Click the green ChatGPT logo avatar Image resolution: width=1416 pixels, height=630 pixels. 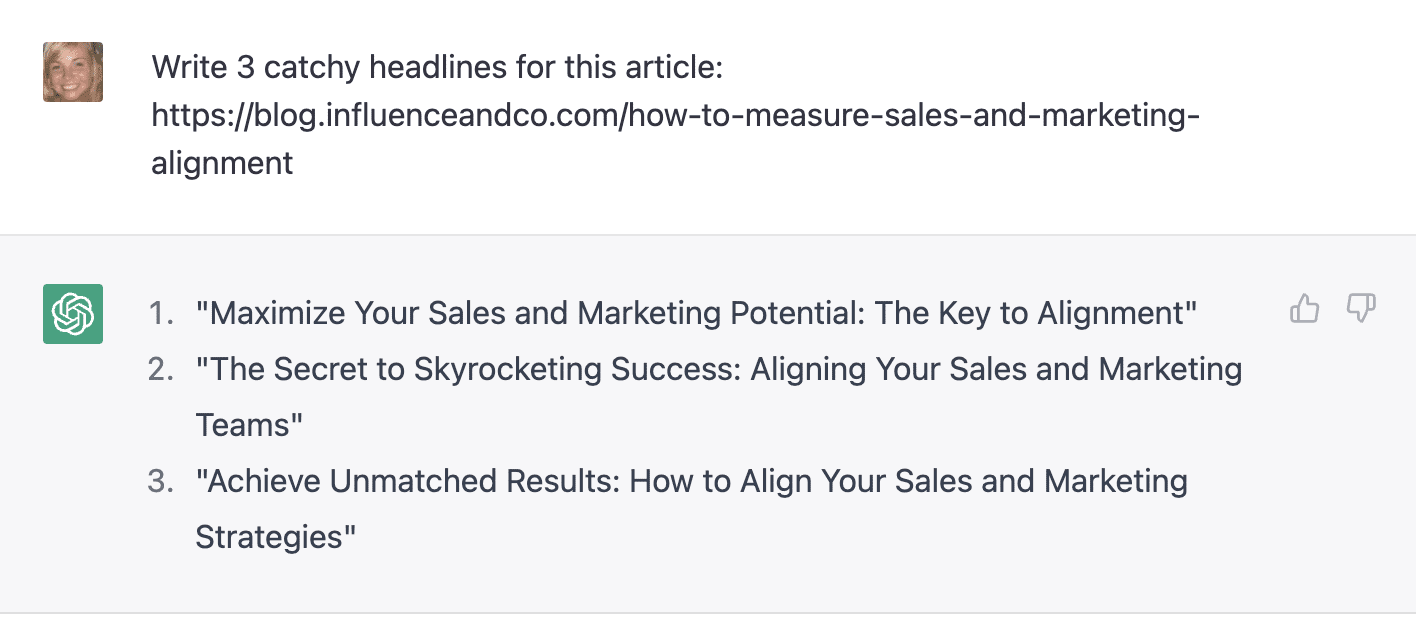point(73,314)
